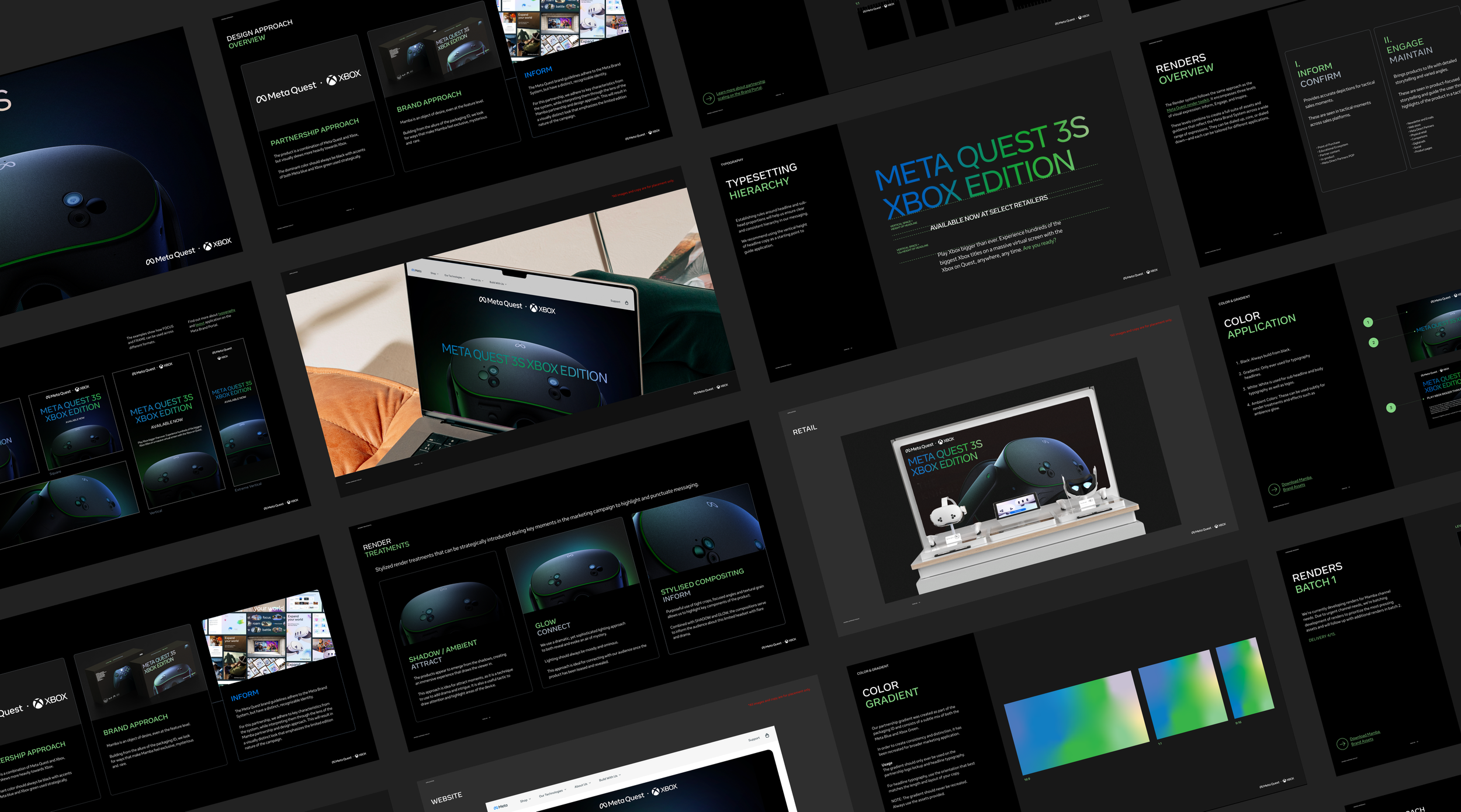Click Support in the laptop mockup navbar
This screenshot has width=1461, height=812.
point(615,301)
